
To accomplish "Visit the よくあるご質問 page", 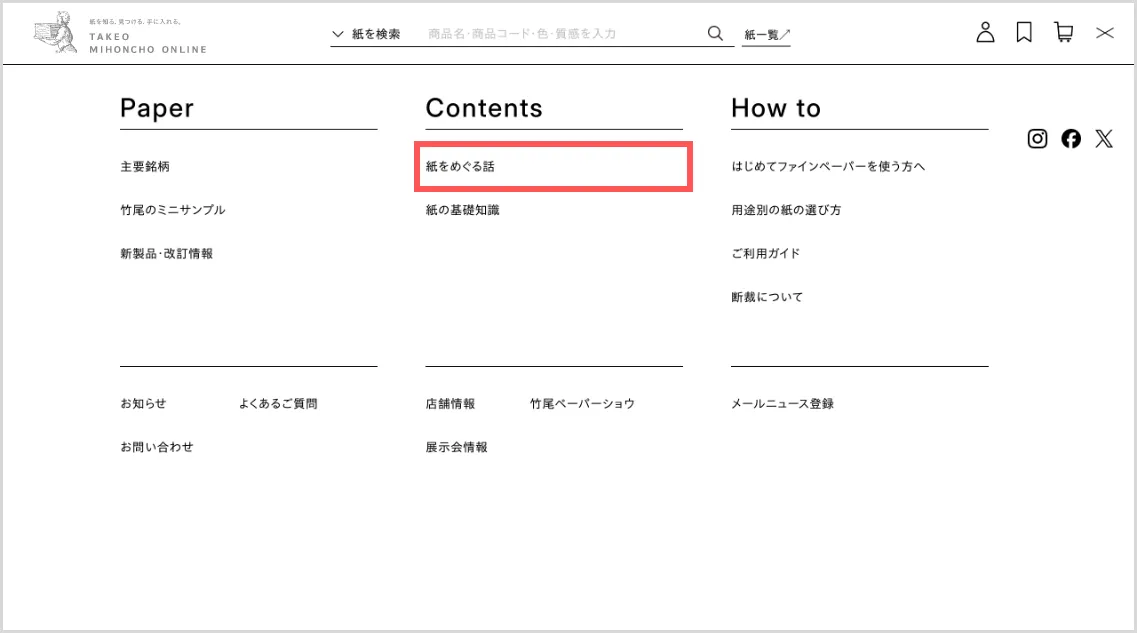I will tap(277, 404).
